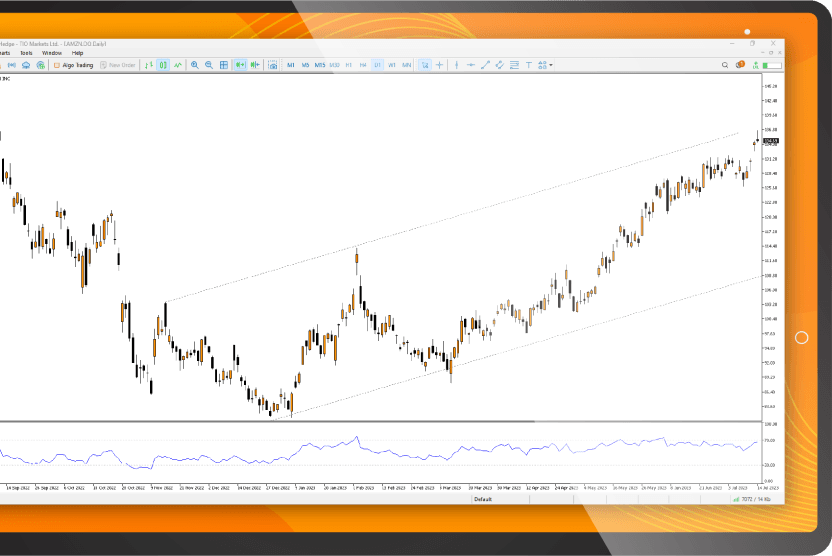
Task: Switch chart to candlesticks view
Action: point(163,65)
